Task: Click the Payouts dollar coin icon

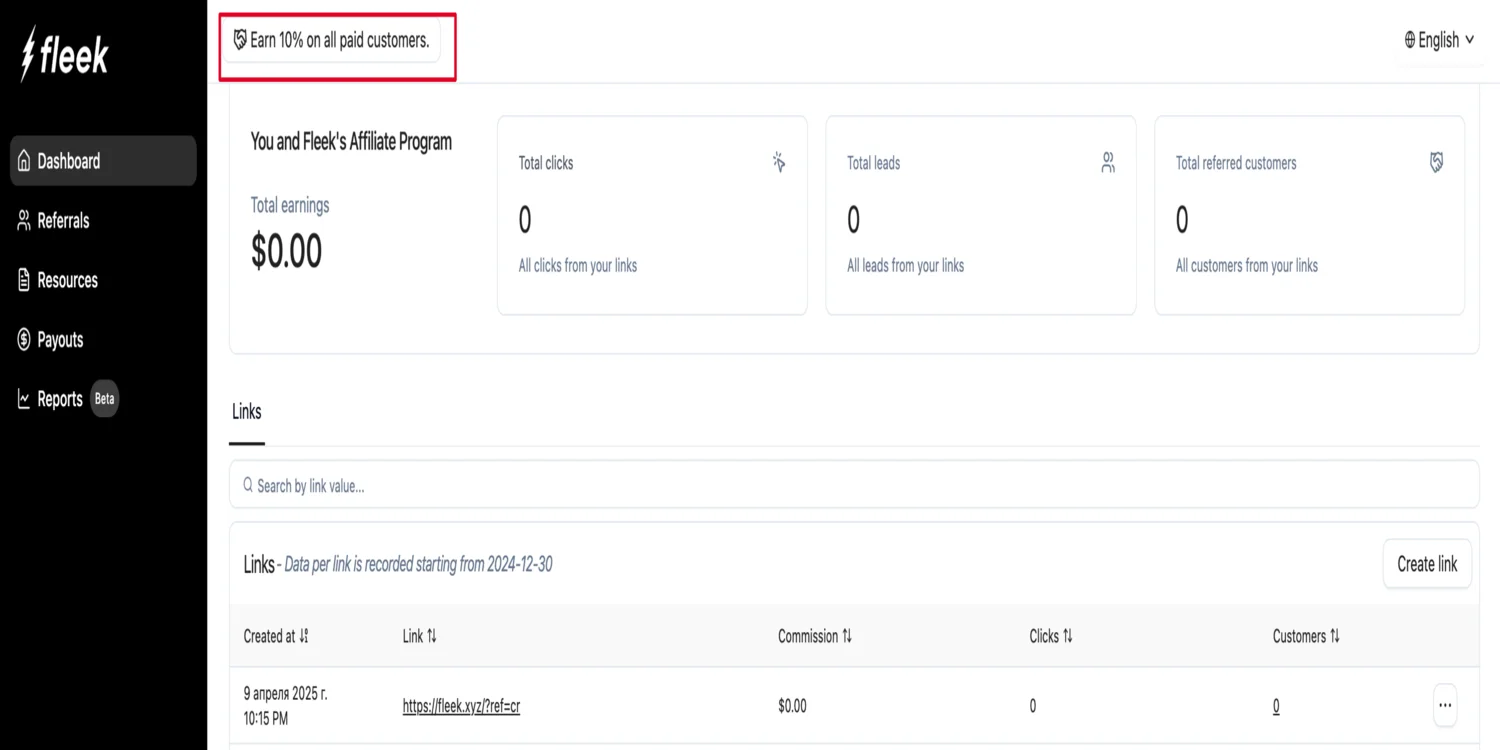Action: tap(24, 340)
